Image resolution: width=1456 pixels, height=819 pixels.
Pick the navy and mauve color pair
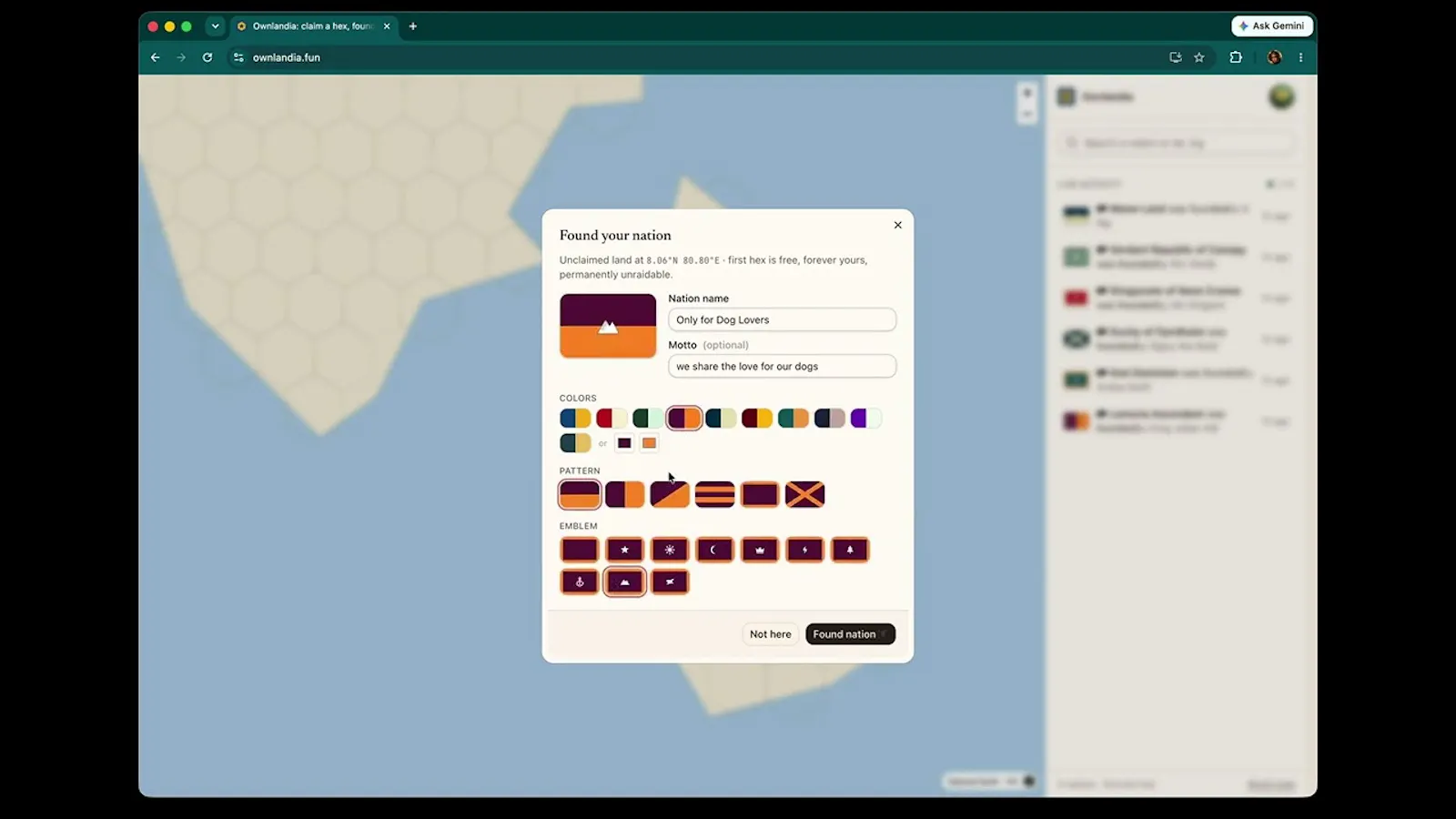click(830, 419)
